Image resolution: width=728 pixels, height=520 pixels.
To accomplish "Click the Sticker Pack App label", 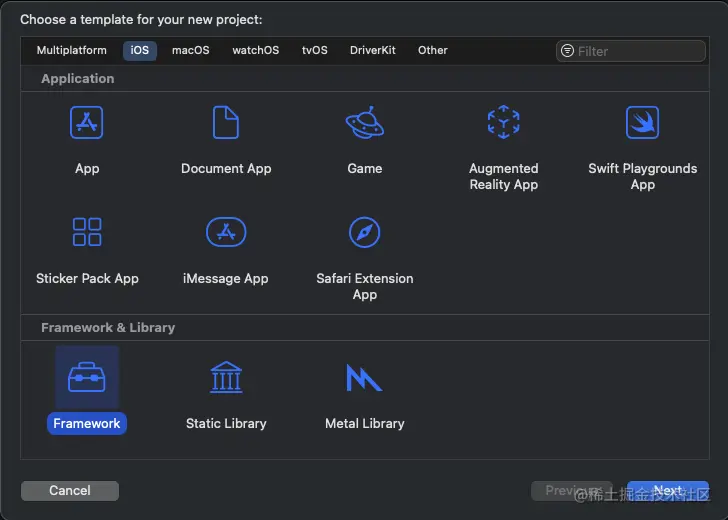I will tap(87, 279).
